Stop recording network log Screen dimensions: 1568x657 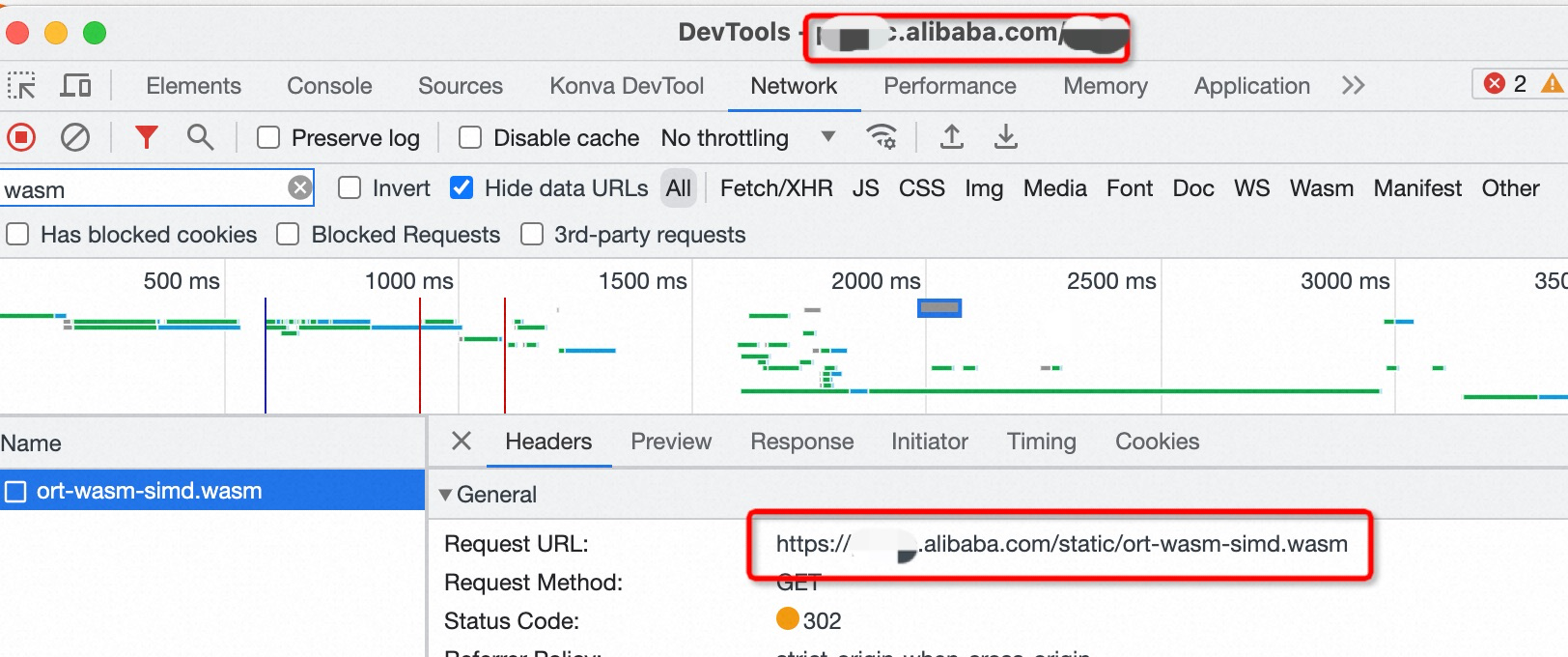(x=21, y=138)
